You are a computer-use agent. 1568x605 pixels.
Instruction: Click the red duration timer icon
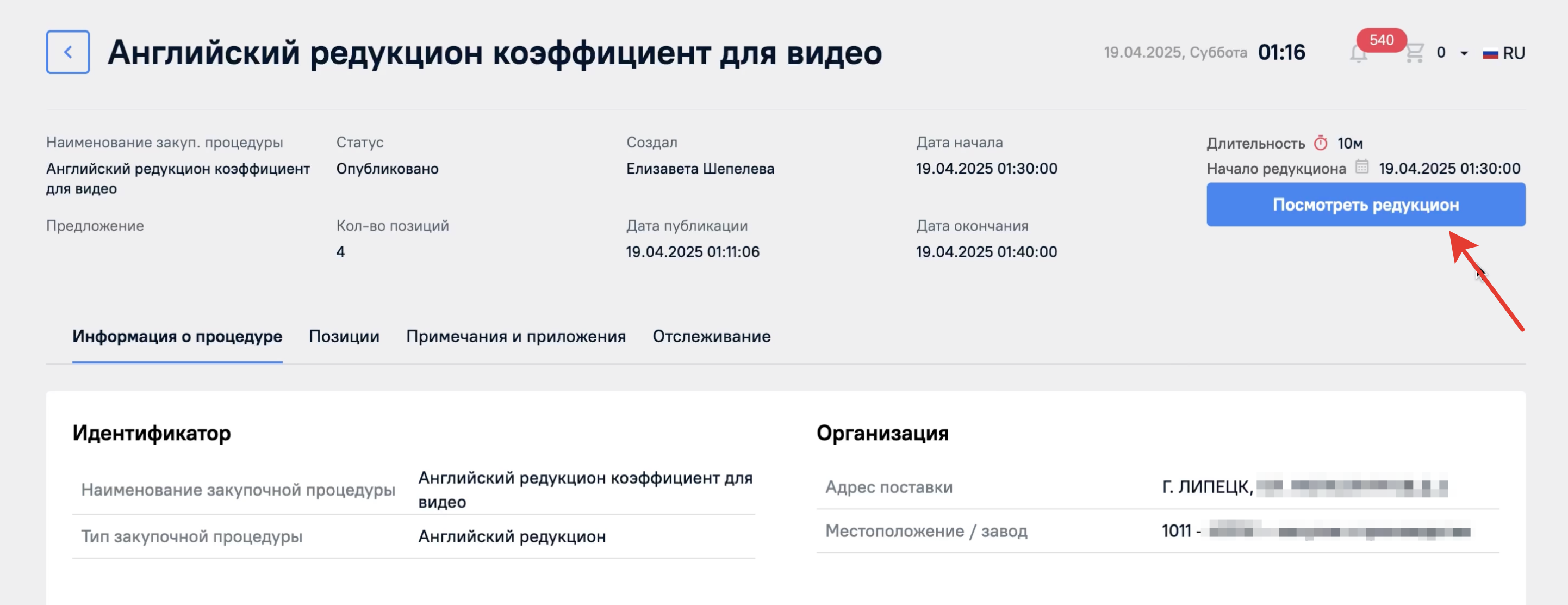pyautogui.click(x=1320, y=143)
